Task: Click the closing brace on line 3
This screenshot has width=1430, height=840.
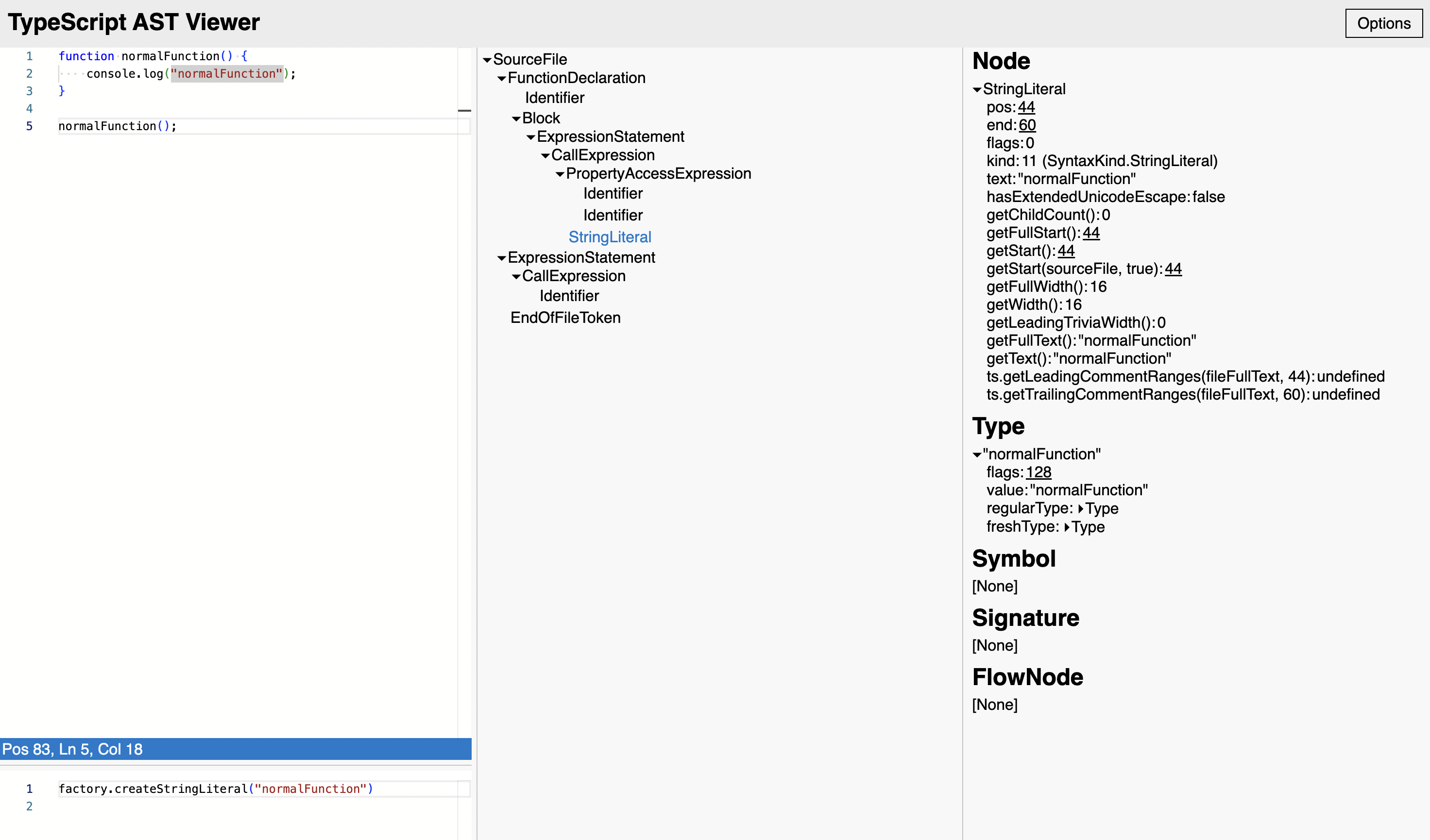Action: click(x=62, y=91)
